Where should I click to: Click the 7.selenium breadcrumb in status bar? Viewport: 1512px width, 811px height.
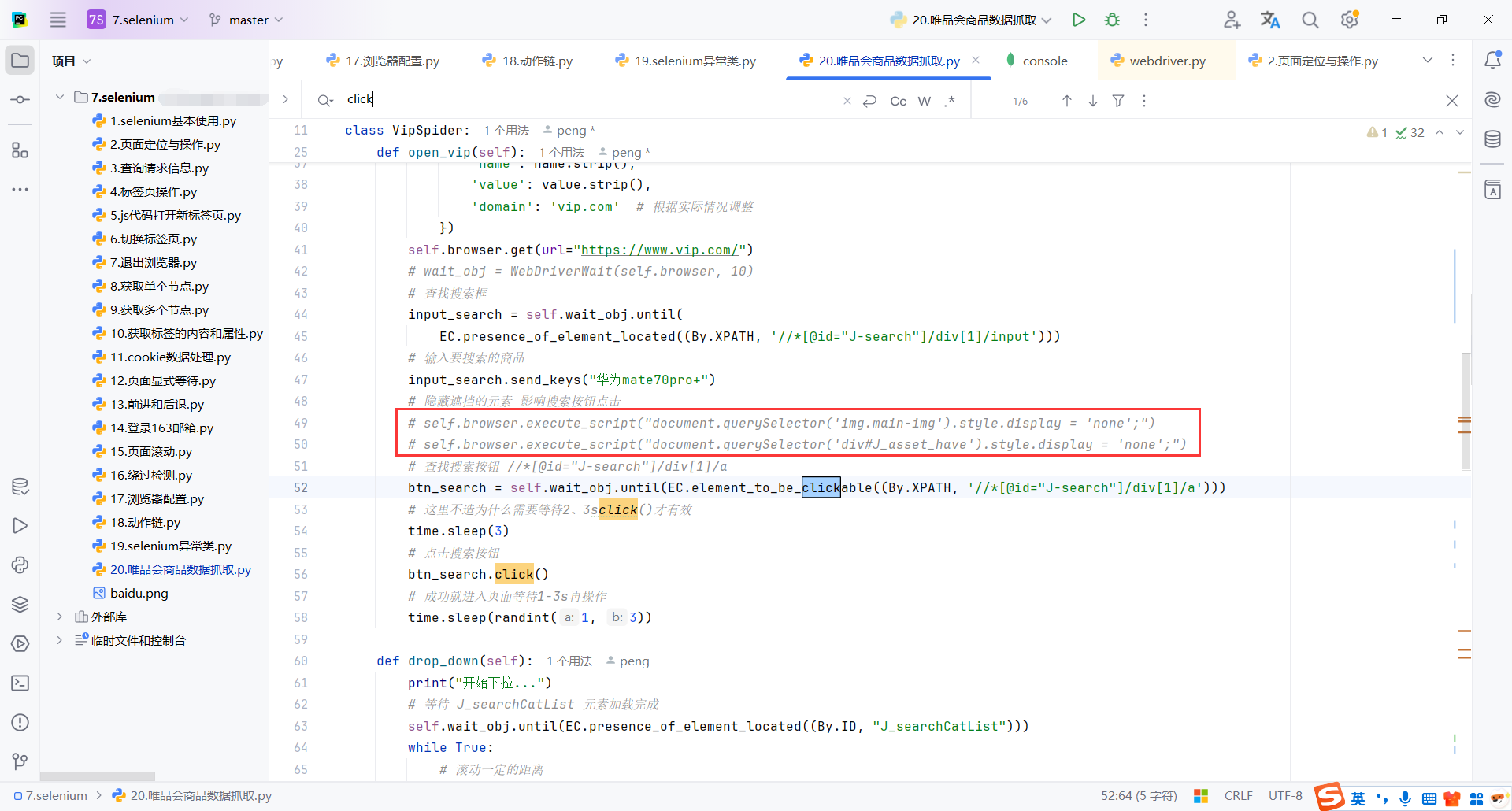[50, 796]
